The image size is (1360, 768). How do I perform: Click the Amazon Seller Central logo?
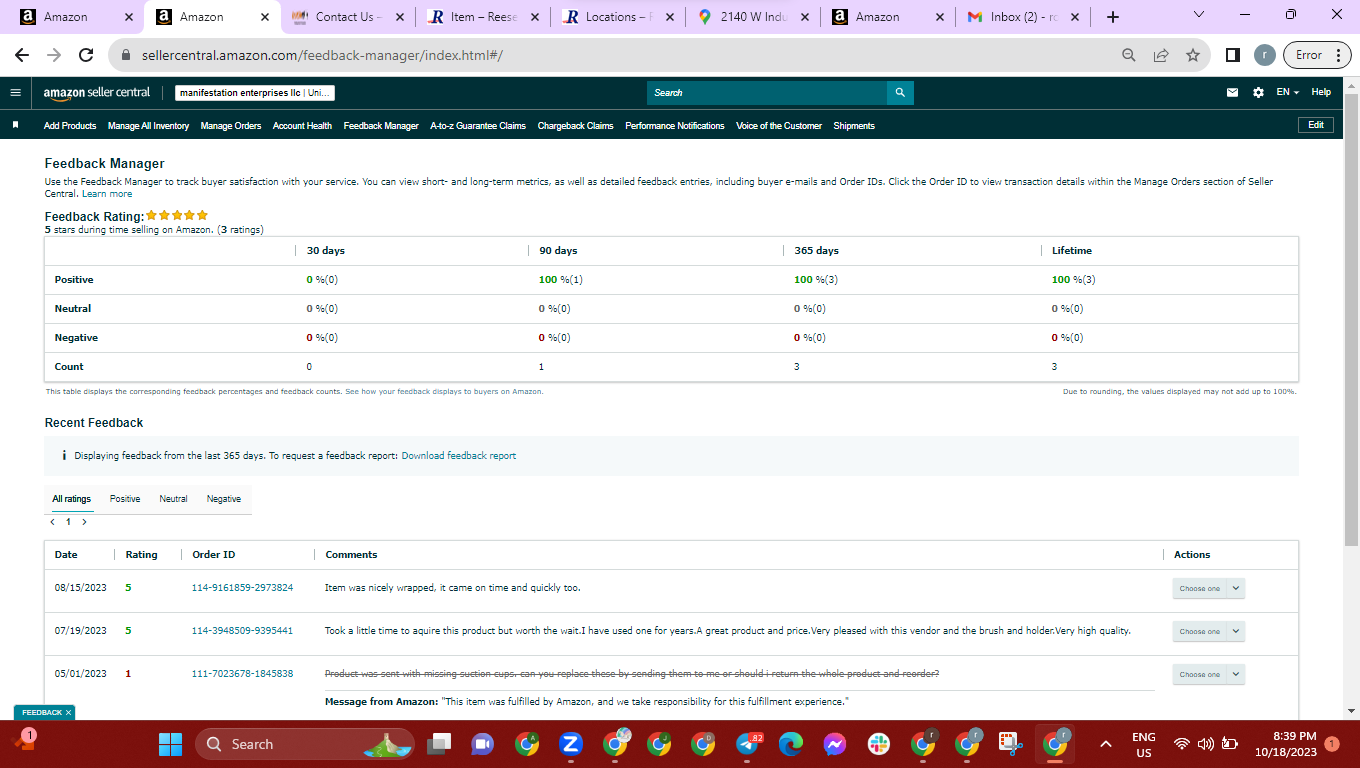[96, 92]
